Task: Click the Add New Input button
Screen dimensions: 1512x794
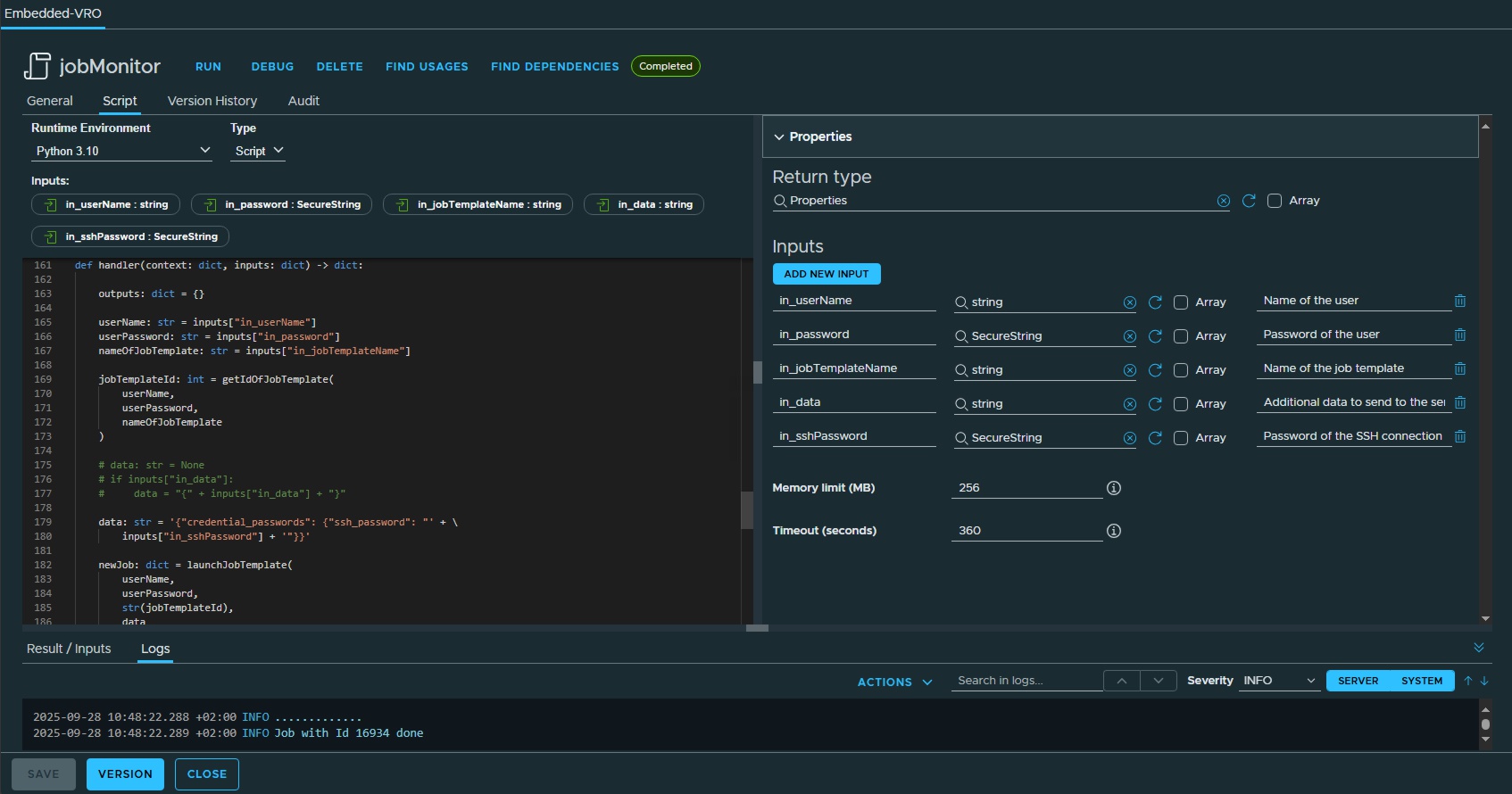Action: (827, 274)
